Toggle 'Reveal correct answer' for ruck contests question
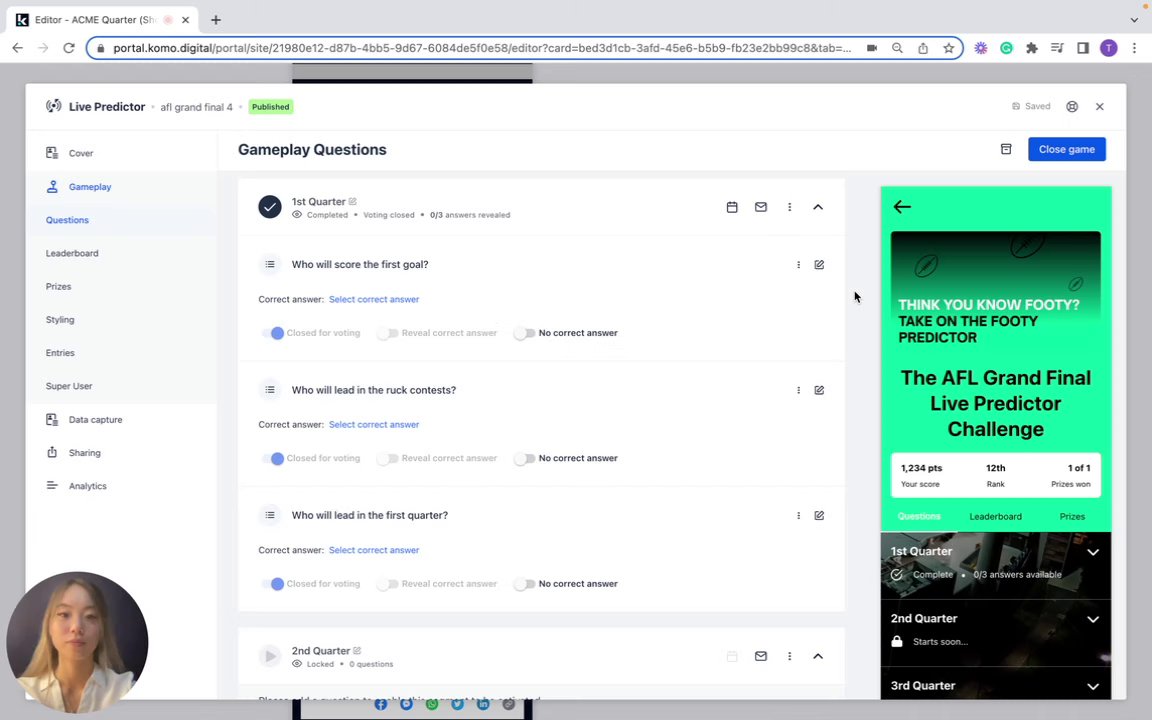 [387, 458]
